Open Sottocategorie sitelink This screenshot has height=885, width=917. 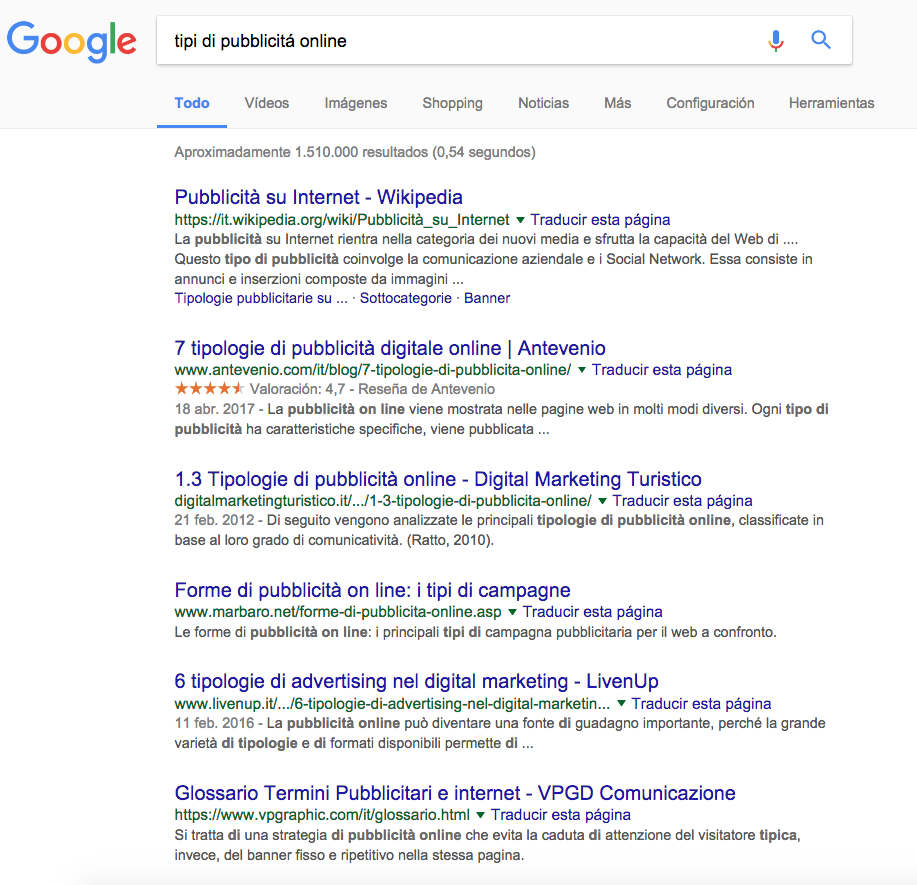pyautogui.click(x=405, y=298)
